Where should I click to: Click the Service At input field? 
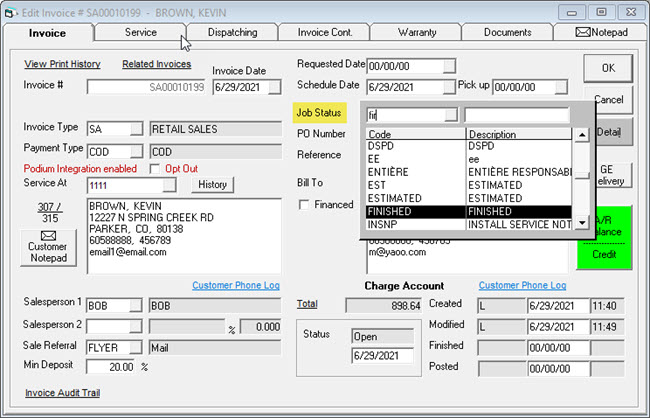coord(125,185)
